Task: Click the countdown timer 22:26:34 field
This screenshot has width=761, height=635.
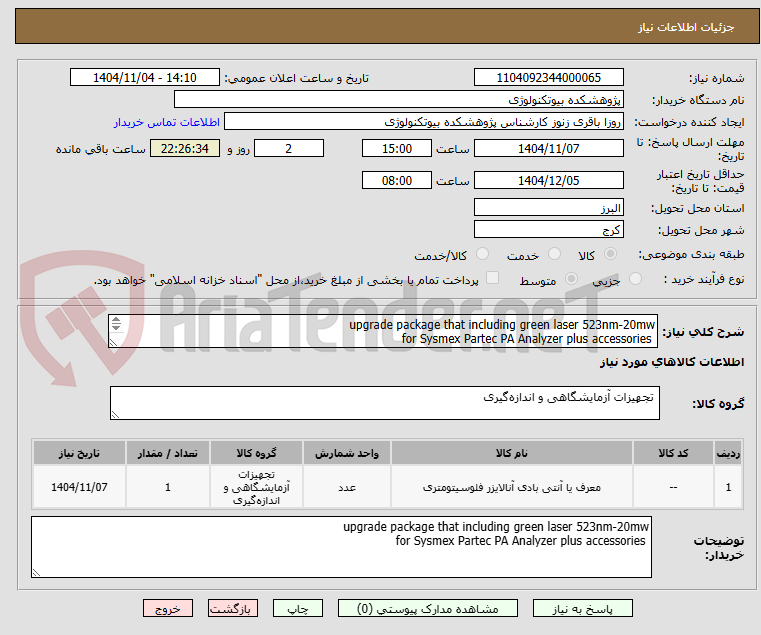Action: (x=184, y=148)
